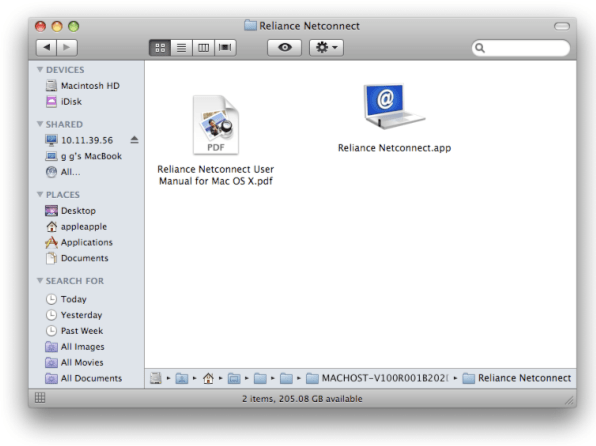
Task: Click the 2 items, 205.08 GB available text
Action: click(302, 399)
